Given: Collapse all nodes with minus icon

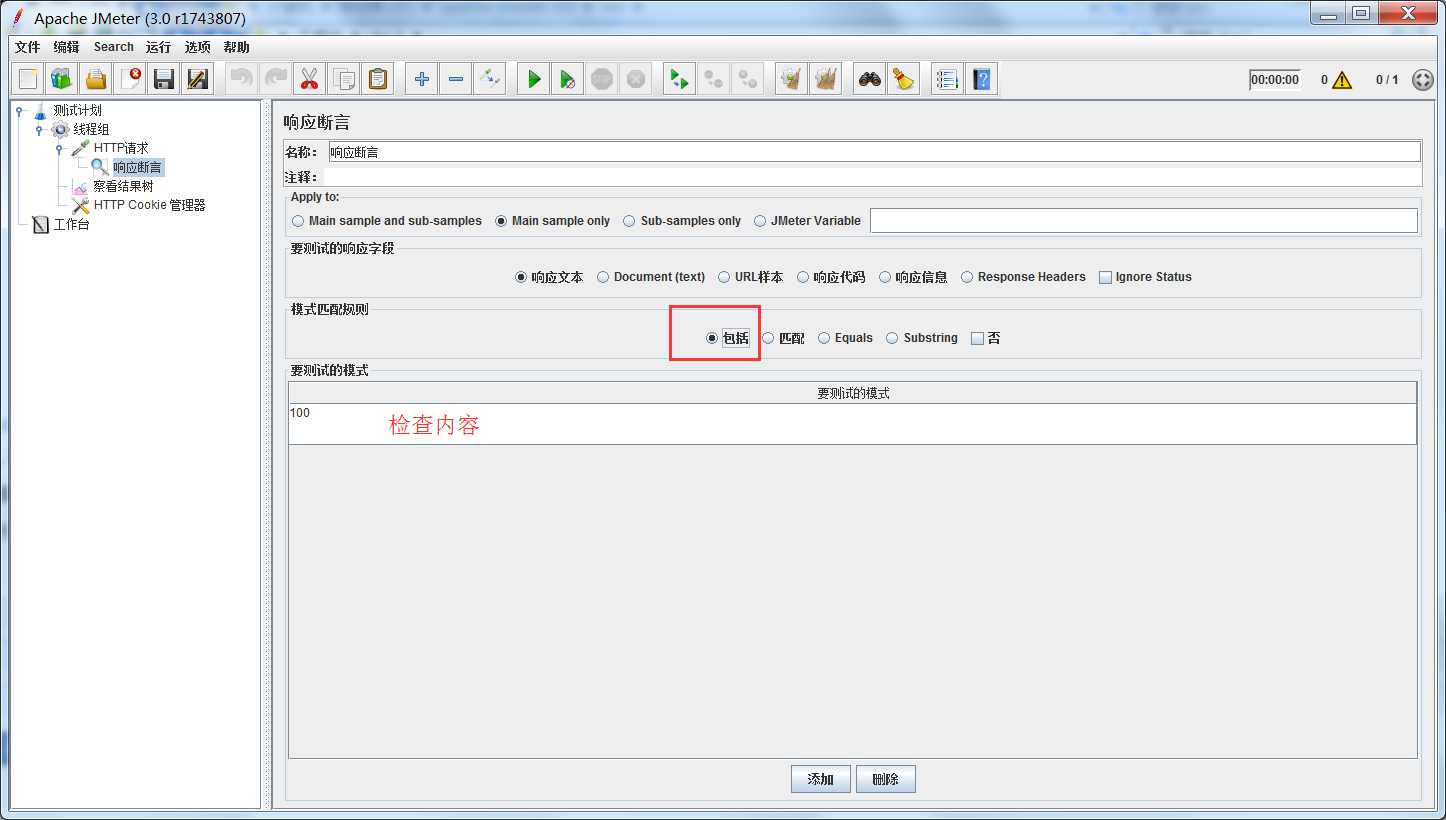Looking at the screenshot, I should point(456,79).
